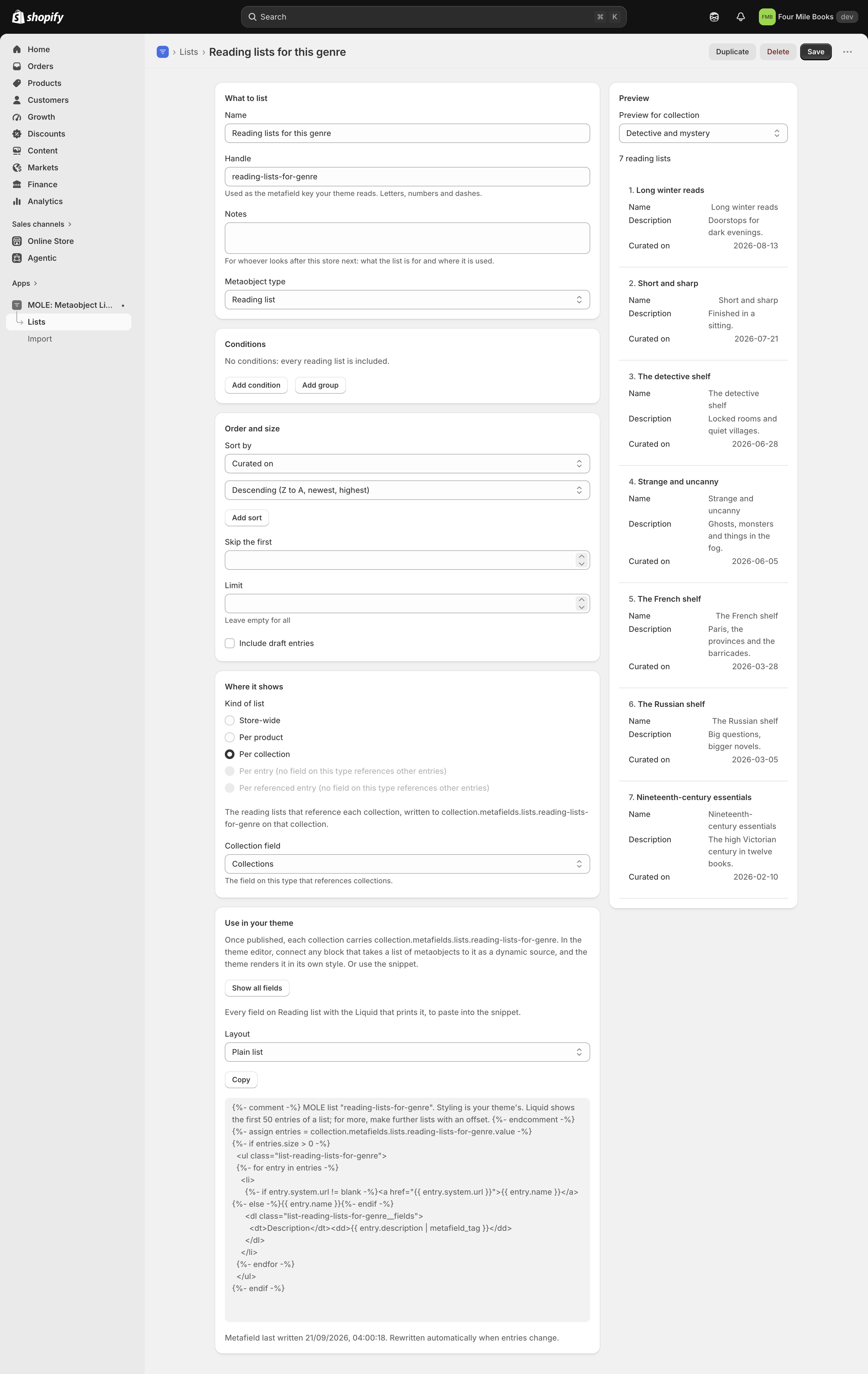This screenshot has height=1374, width=868.
Task: Expand the Sales channels section
Action: (x=42, y=224)
